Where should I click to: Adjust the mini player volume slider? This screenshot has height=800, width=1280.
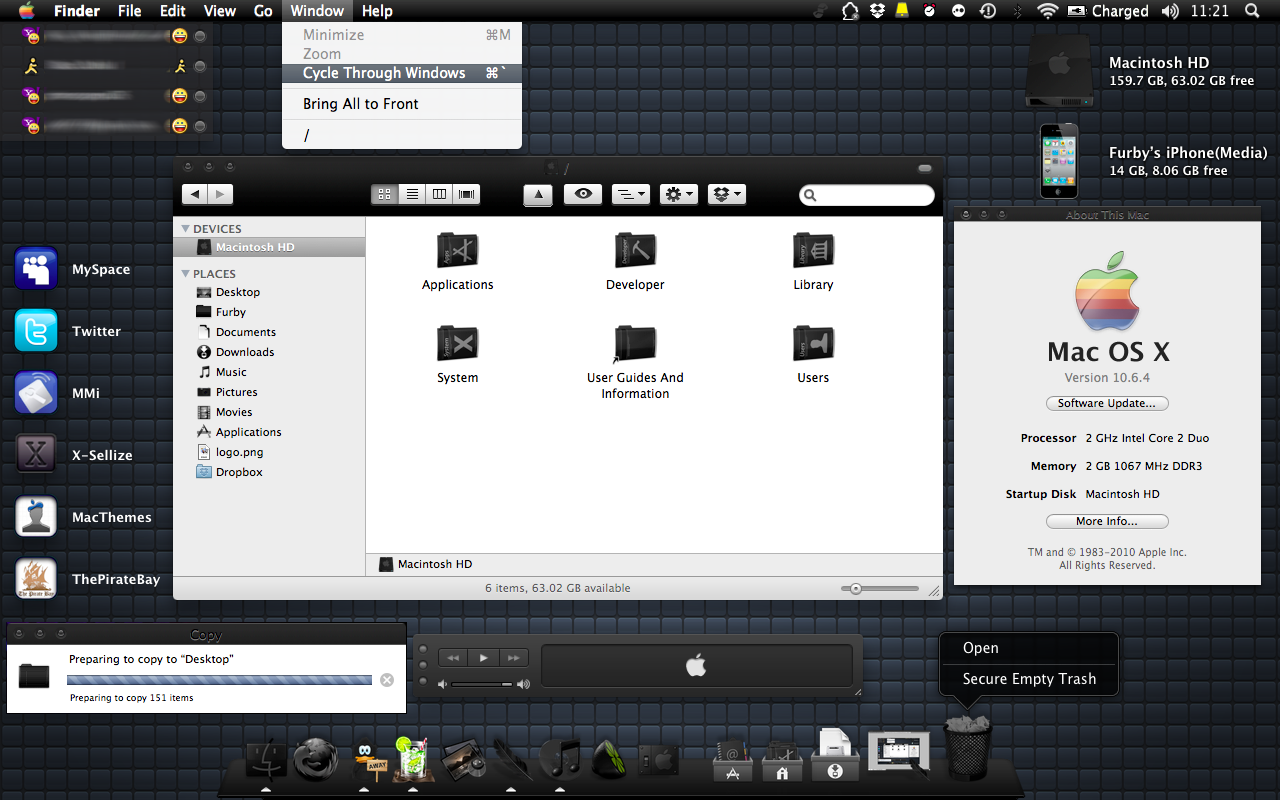(x=484, y=684)
